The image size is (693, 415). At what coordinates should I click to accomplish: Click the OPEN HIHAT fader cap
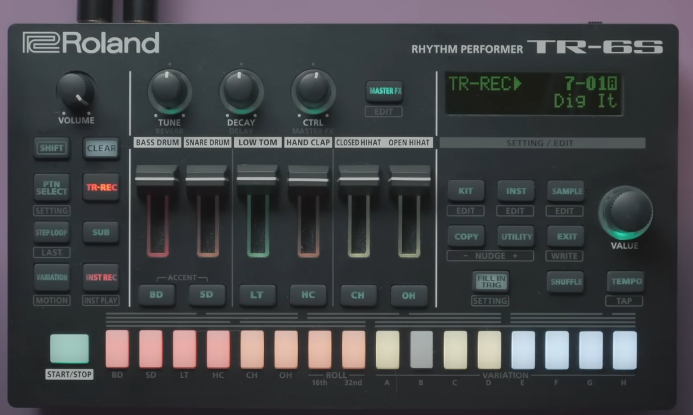(x=410, y=177)
